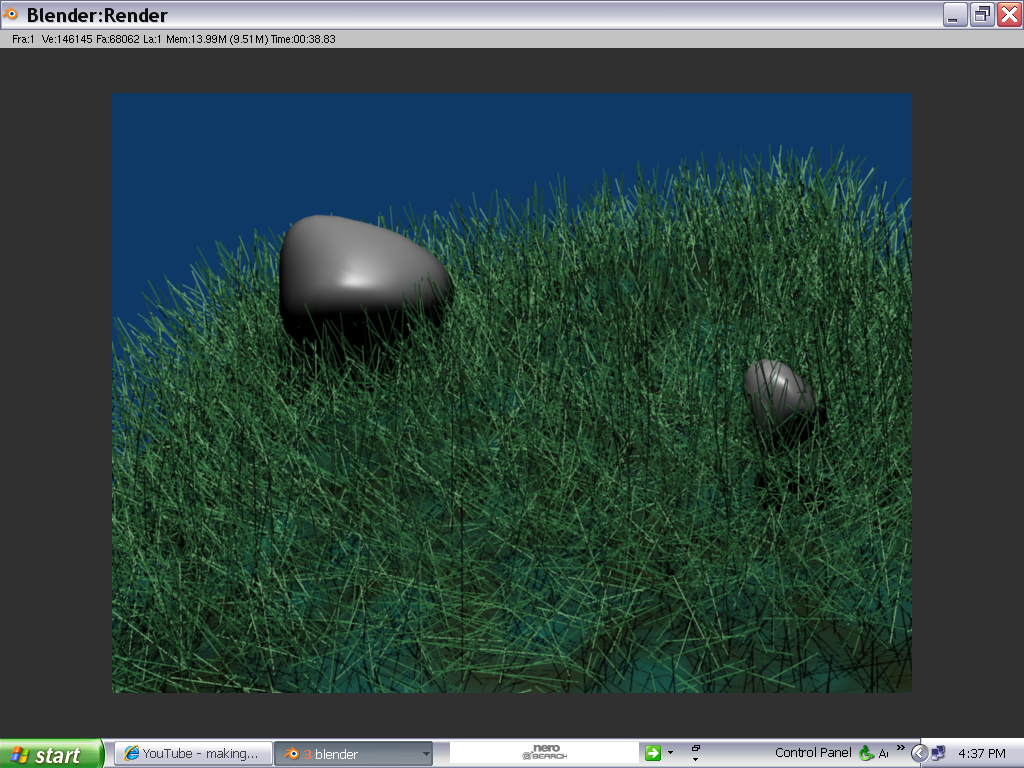
Task: Switch to the YouTube browser window
Action: (194, 754)
